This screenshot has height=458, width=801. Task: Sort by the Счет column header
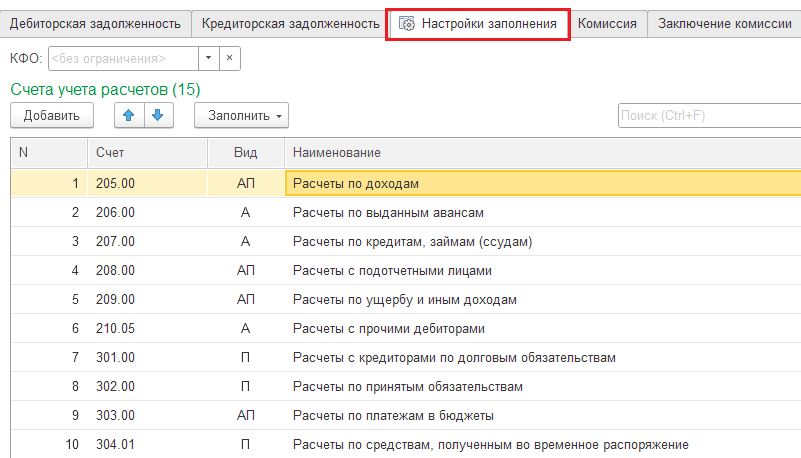(x=148, y=153)
